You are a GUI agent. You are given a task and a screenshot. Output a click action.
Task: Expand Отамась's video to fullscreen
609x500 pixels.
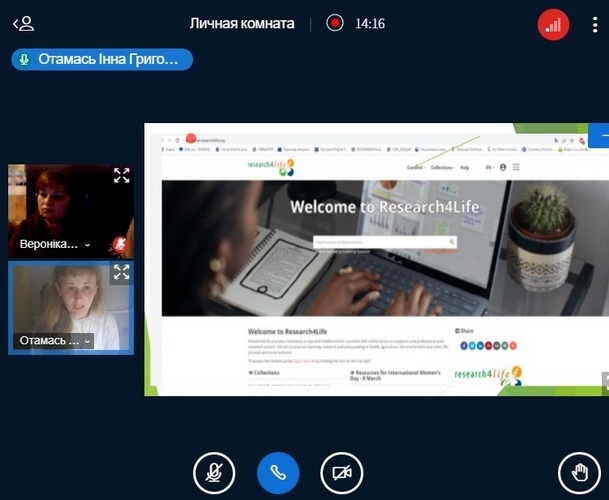point(121,272)
